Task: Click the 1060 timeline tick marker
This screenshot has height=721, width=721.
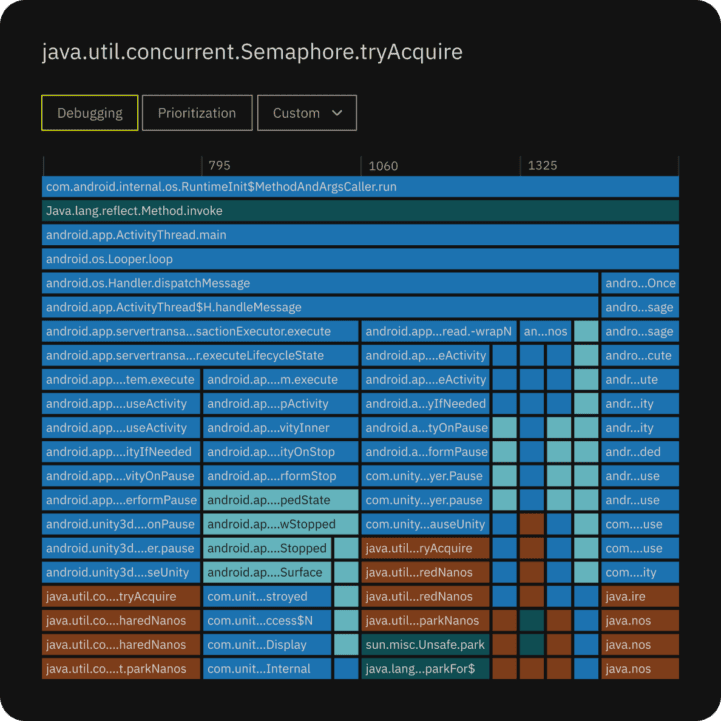Action: click(x=383, y=166)
